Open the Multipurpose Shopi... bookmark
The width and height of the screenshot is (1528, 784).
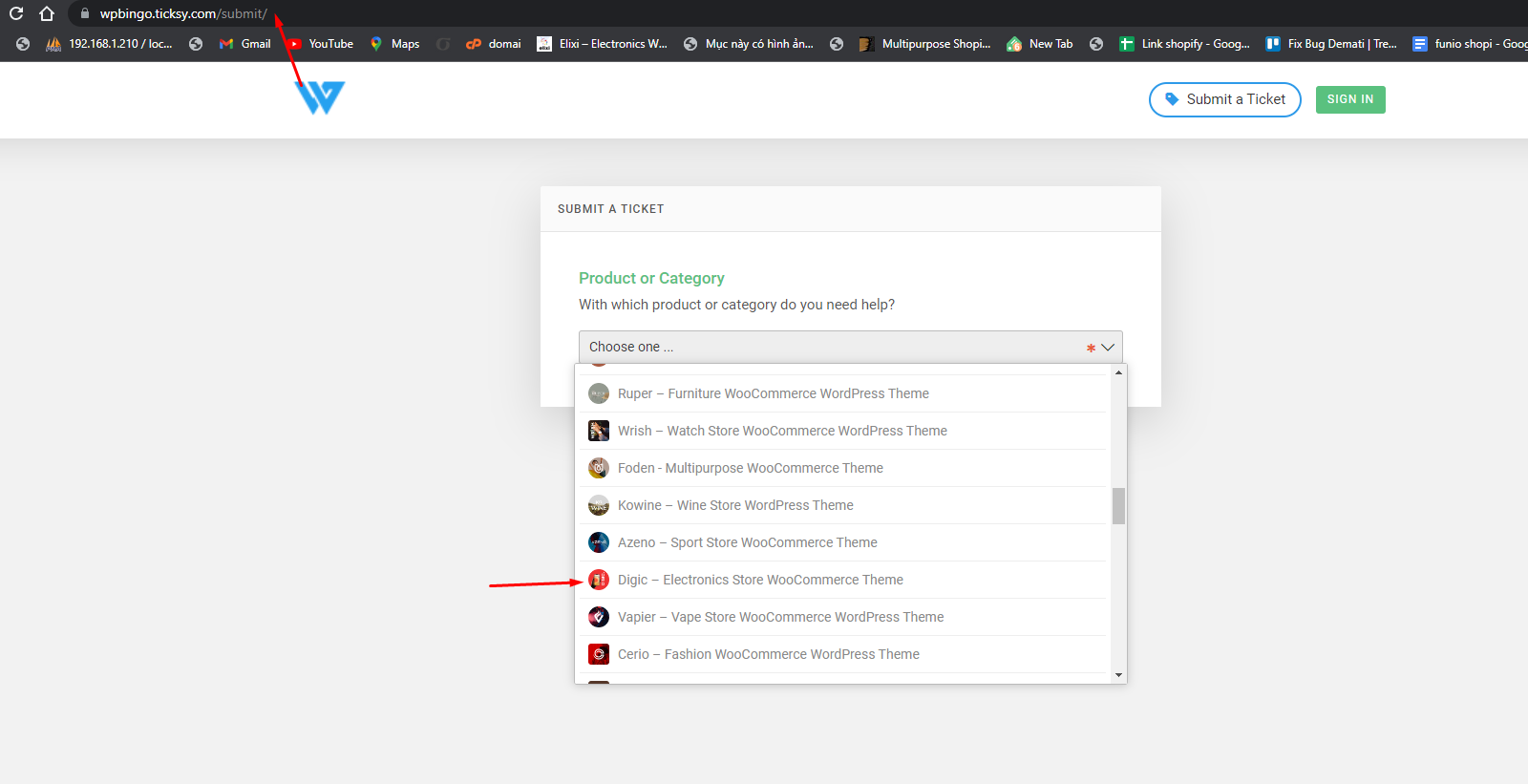[925, 44]
